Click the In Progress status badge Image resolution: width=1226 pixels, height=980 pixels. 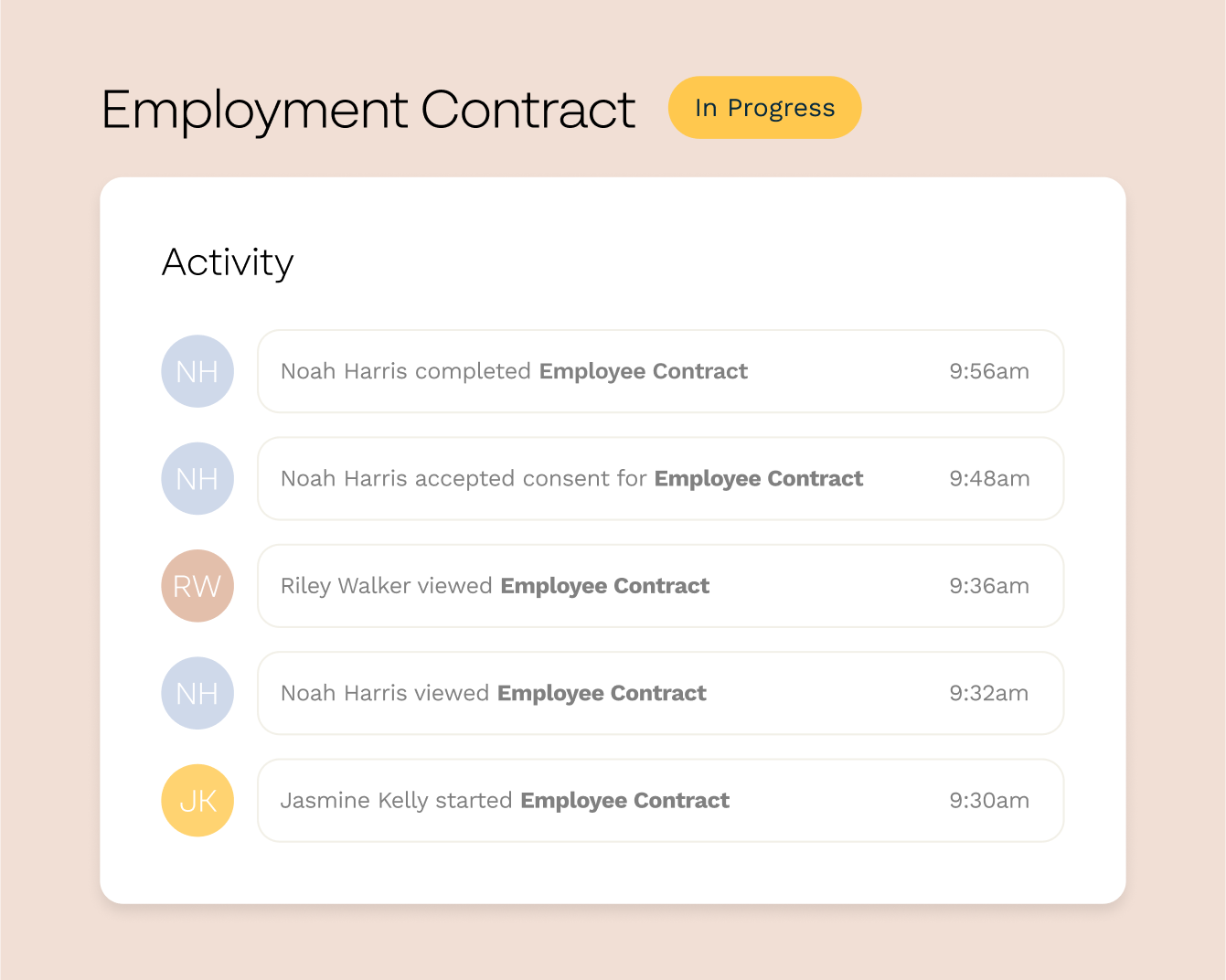764,108
